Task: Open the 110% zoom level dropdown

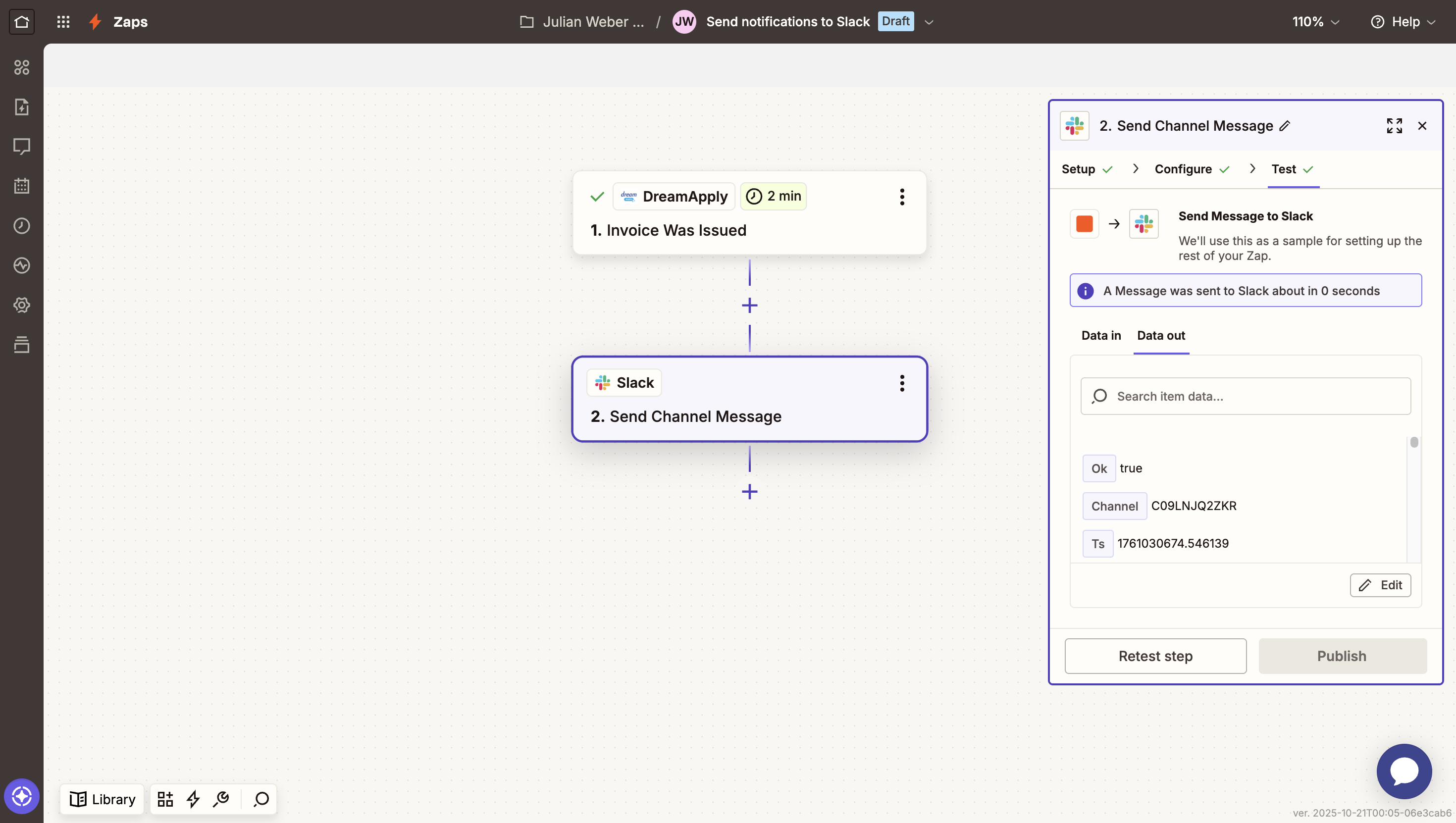Action: point(1315,21)
